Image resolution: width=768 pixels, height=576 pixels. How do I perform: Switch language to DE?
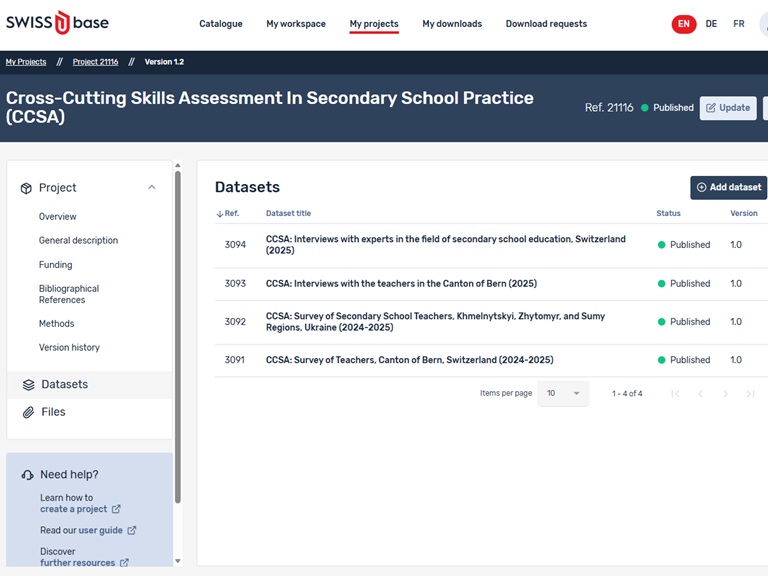711,24
